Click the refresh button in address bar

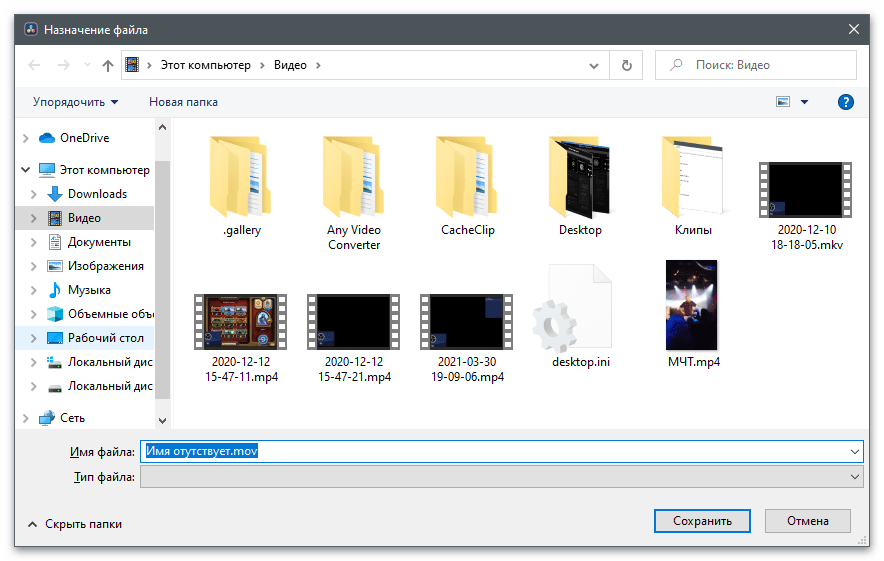(626, 65)
